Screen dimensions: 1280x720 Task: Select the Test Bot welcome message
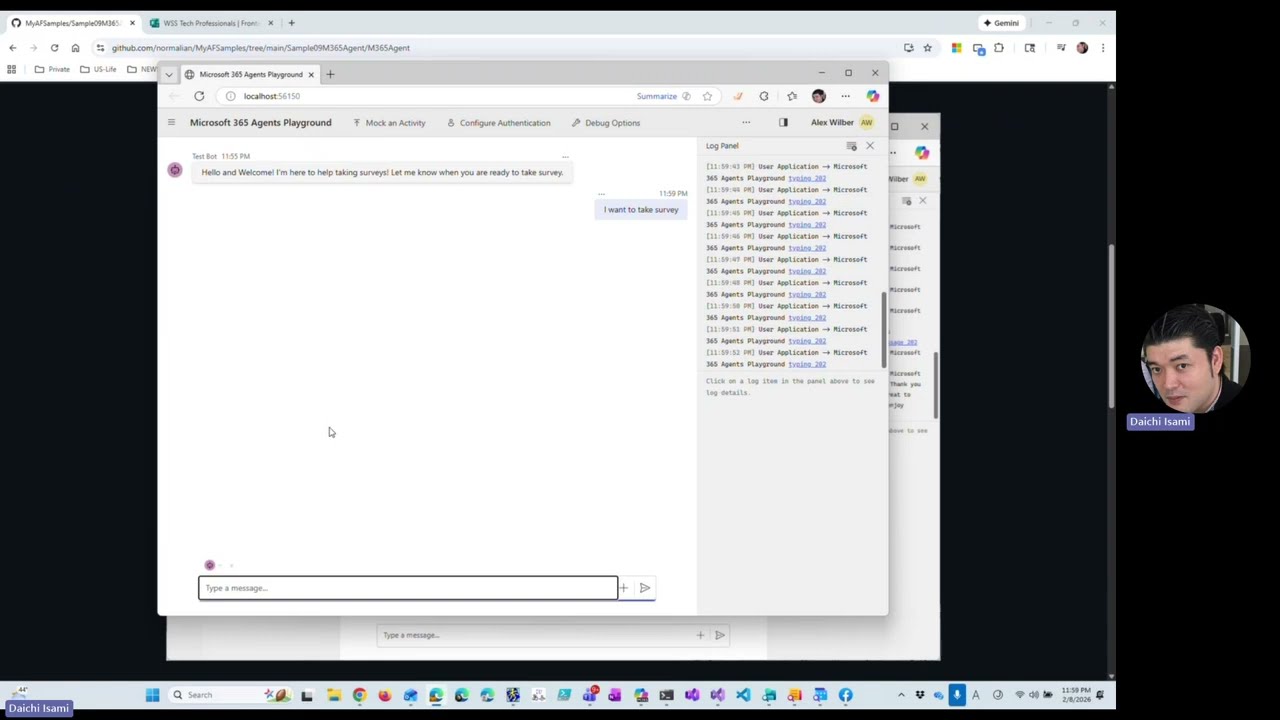(382, 173)
